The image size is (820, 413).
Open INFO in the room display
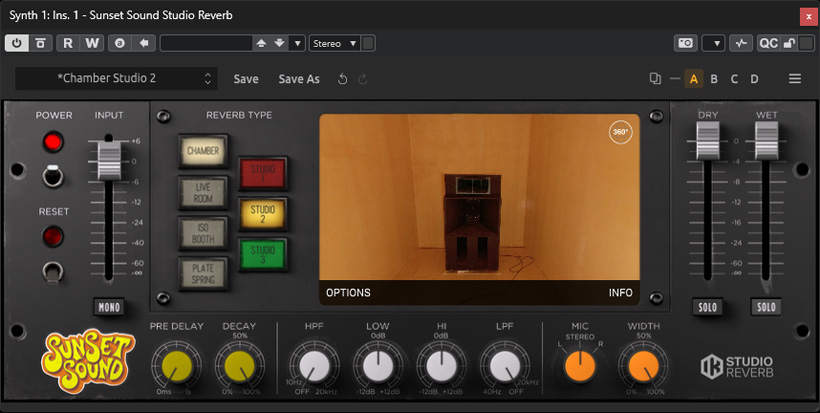[620, 293]
